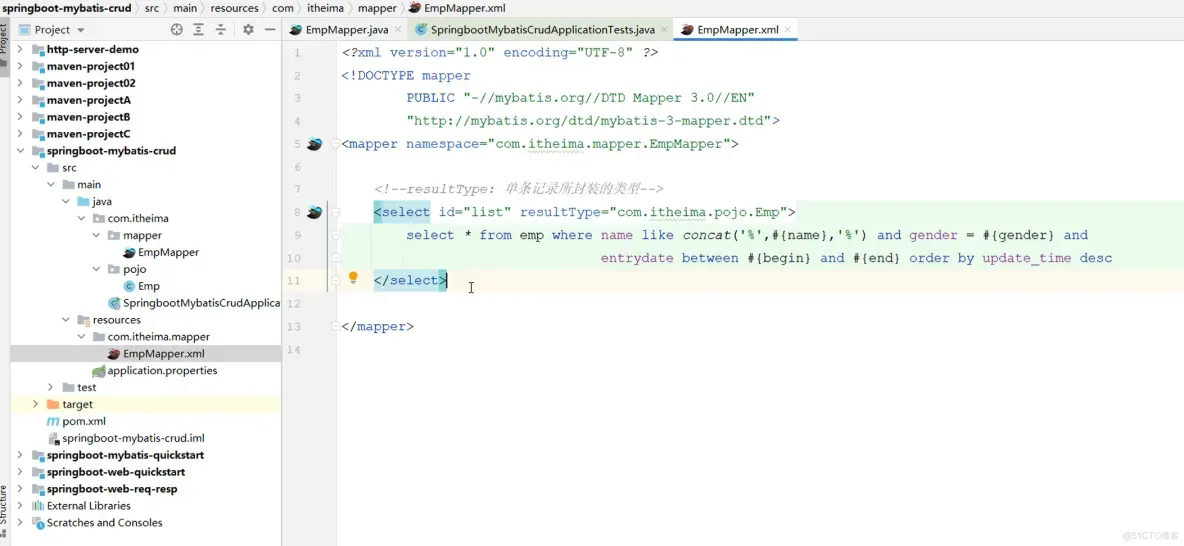
Task: Click the MyBatis bird gutter icon on line 5
Action: point(315,143)
